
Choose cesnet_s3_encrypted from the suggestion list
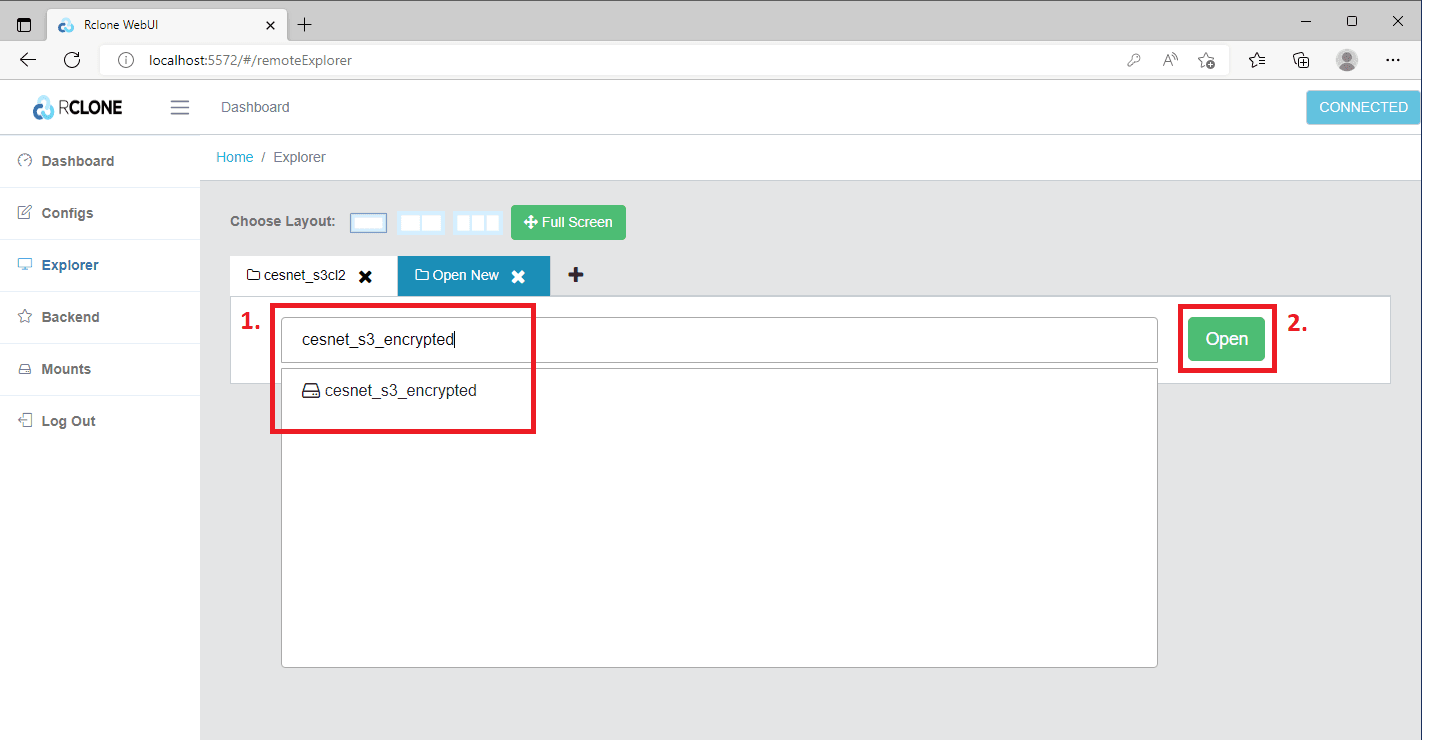[x=400, y=391]
